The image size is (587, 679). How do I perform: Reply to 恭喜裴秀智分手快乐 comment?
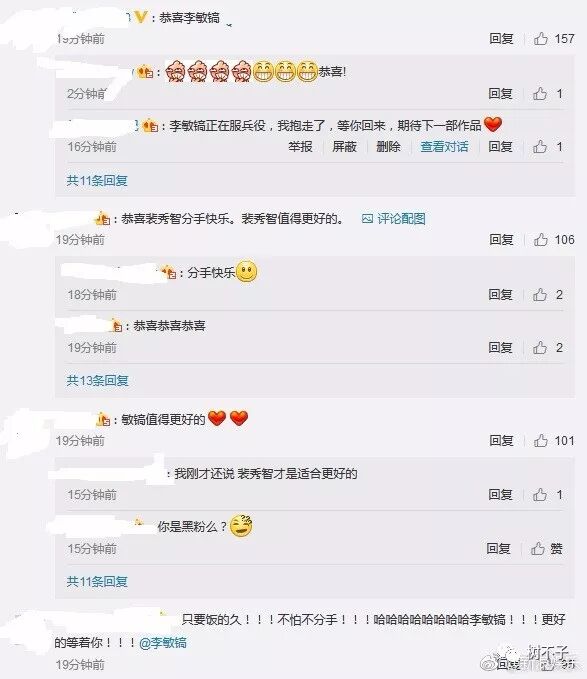pos(501,239)
